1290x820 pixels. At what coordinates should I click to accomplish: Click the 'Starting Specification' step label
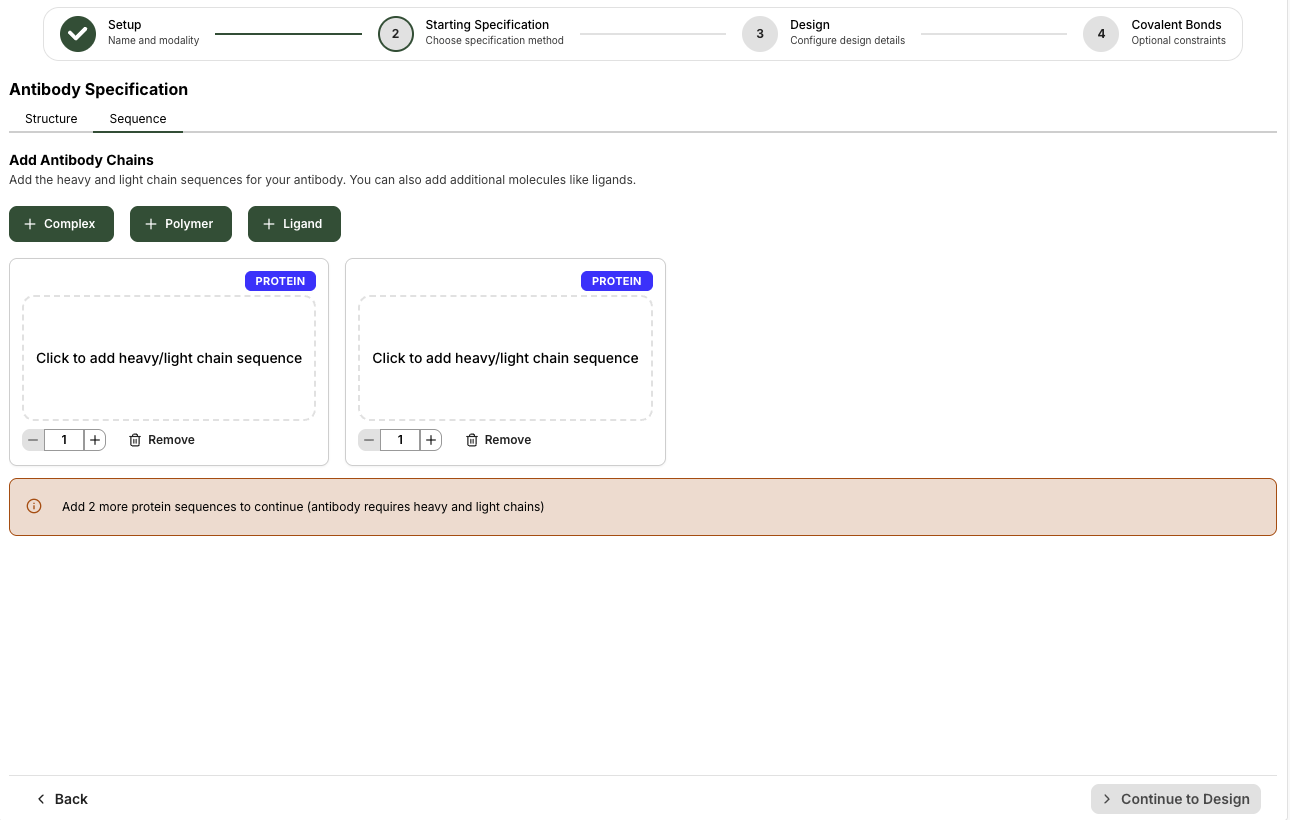coord(487,25)
